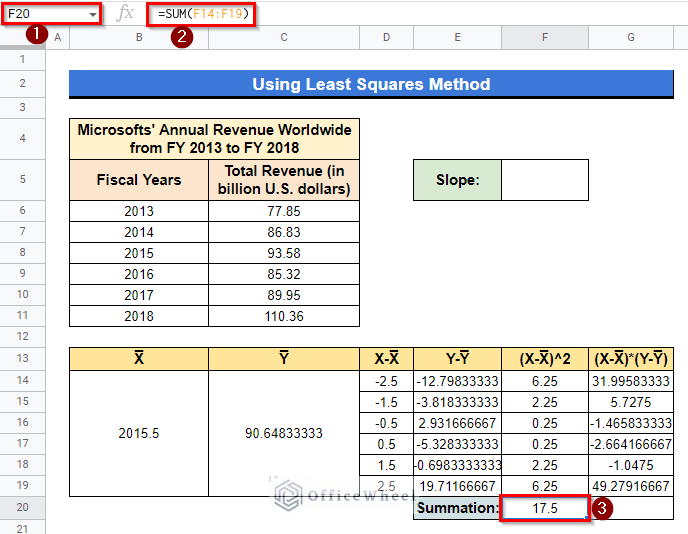This screenshot has height=534, width=688.
Task: Select the X-X̄ cell with 1.5 in row 18
Action: tap(386, 465)
